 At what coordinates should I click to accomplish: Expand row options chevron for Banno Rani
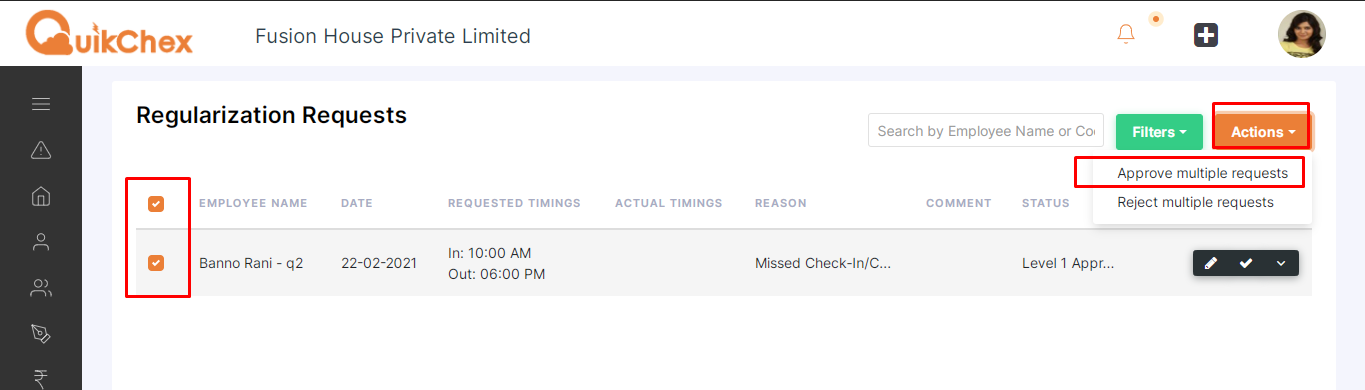tap(1281, 263)
